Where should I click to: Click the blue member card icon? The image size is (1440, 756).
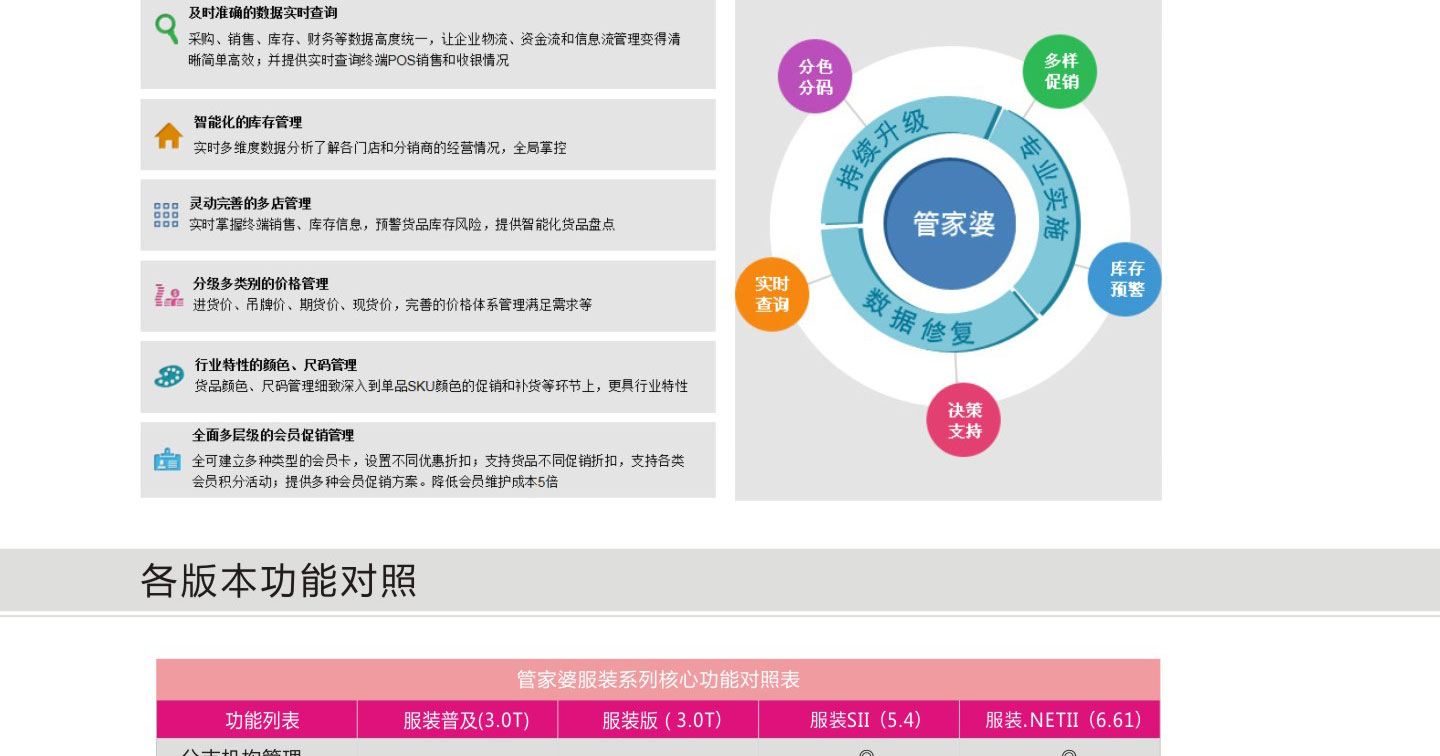[x=167, y=459]
